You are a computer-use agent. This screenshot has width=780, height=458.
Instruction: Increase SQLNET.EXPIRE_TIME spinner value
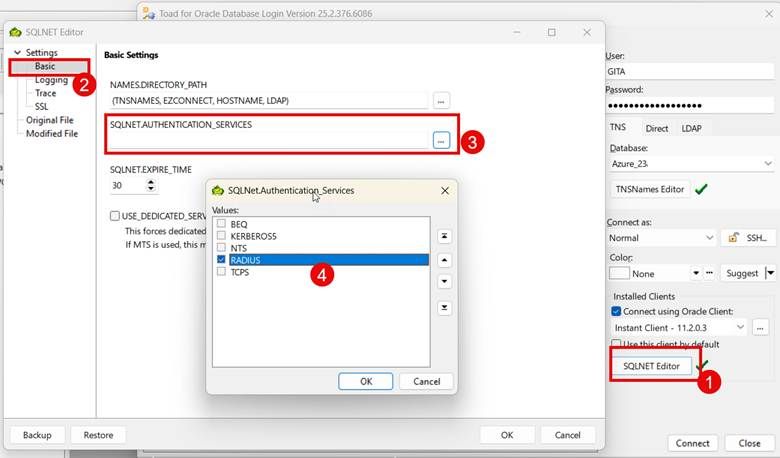151,182
